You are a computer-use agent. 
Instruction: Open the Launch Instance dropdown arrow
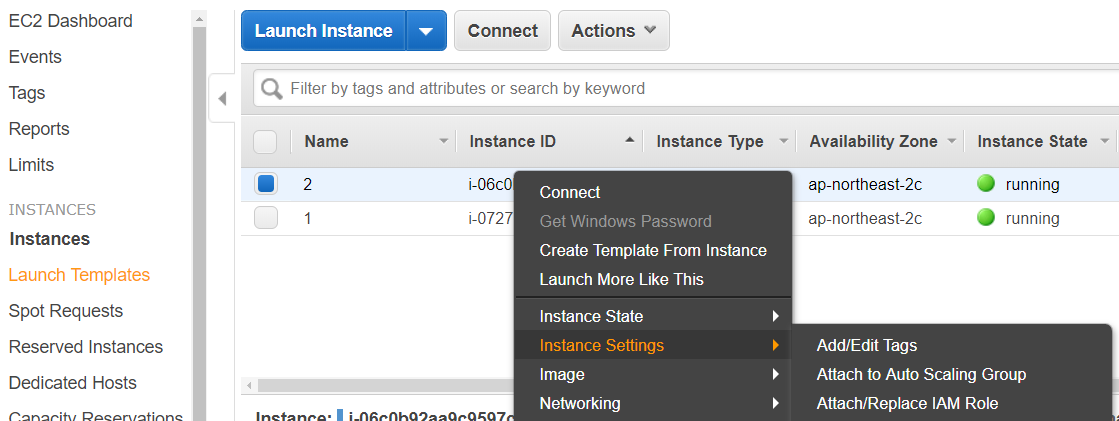point(426,31)
